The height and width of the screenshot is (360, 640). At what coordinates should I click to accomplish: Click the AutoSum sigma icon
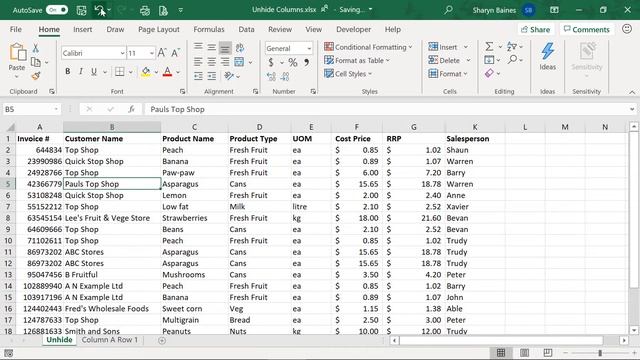tap(489, 47)
